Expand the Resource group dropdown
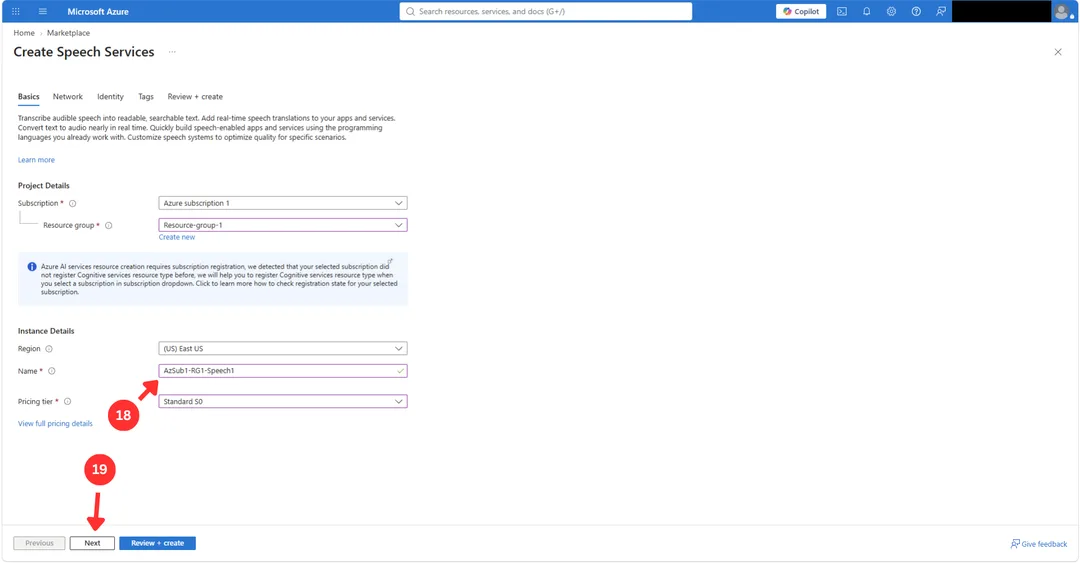1080x563 pixels. tap(282, 225)
